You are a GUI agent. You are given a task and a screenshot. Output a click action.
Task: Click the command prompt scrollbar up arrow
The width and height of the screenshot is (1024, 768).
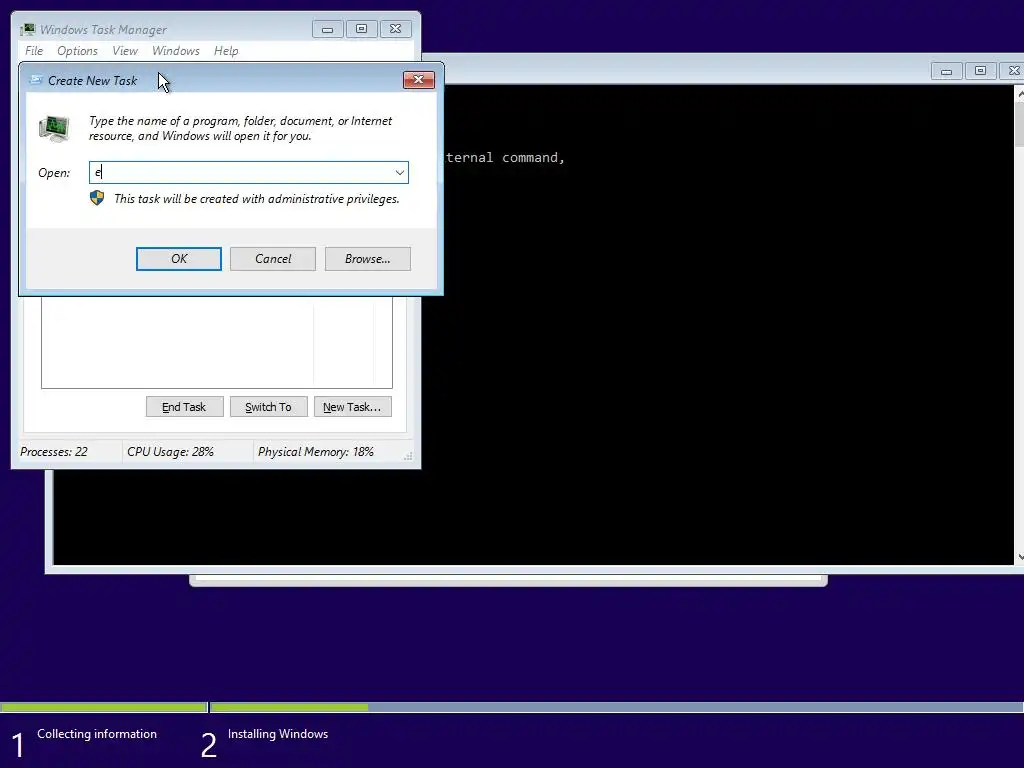[x=1019, y=94]
